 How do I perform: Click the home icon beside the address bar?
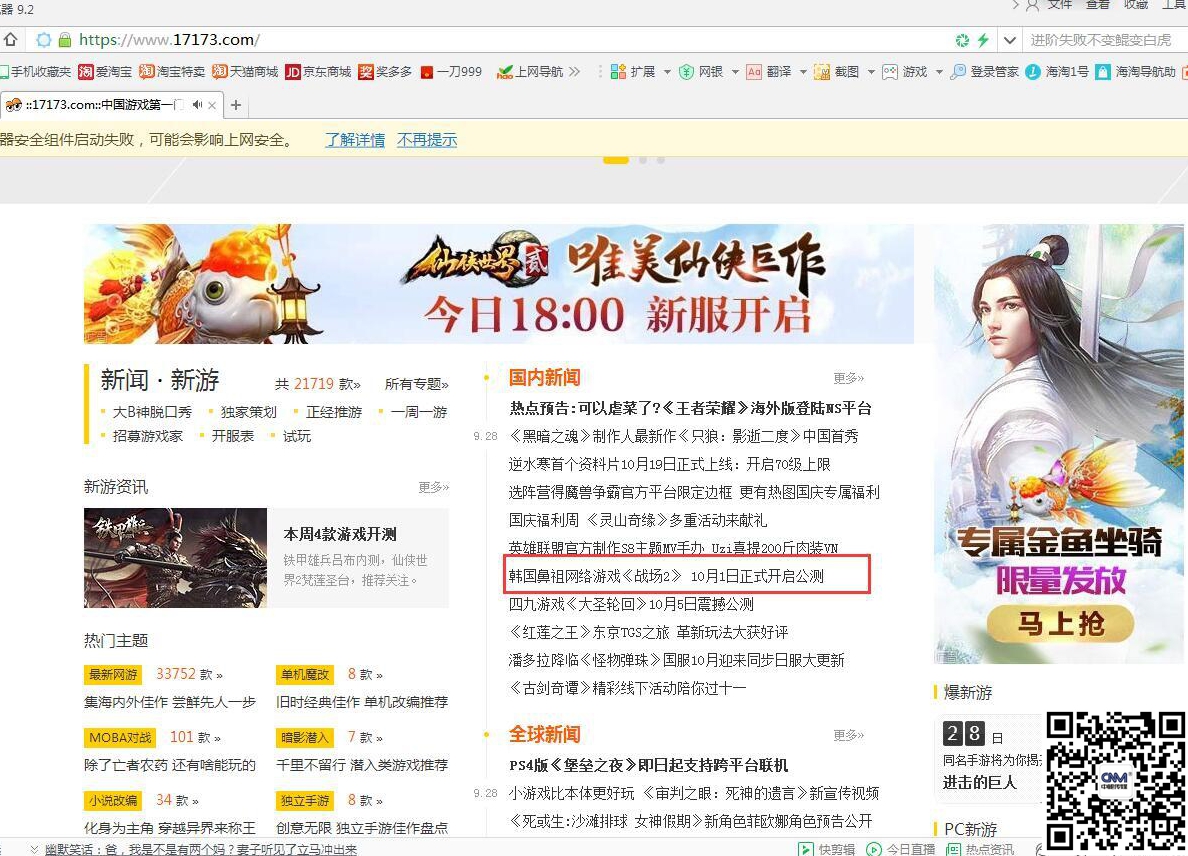pyautogui.click(x=10, y=39)
